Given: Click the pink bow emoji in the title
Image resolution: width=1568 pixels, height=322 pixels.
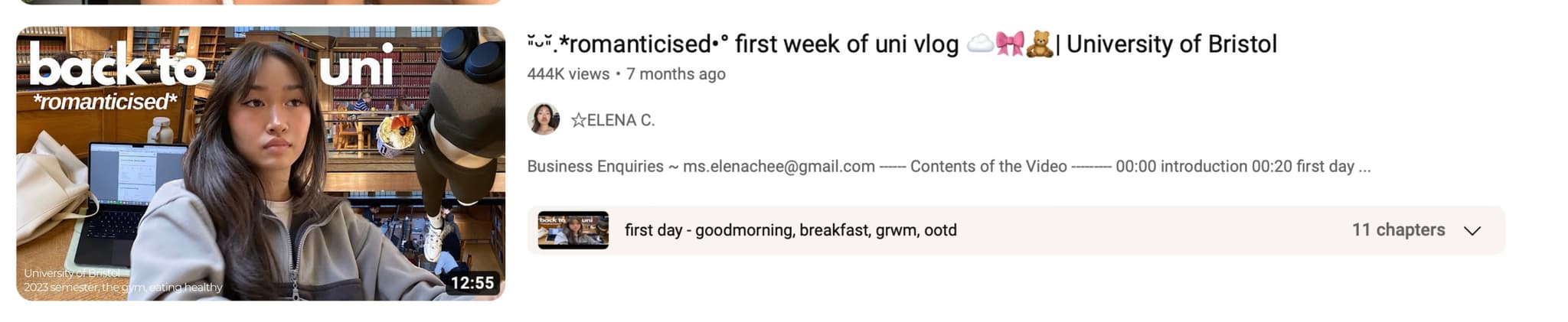Looking at the screenshot, I should pos(1010,44).
